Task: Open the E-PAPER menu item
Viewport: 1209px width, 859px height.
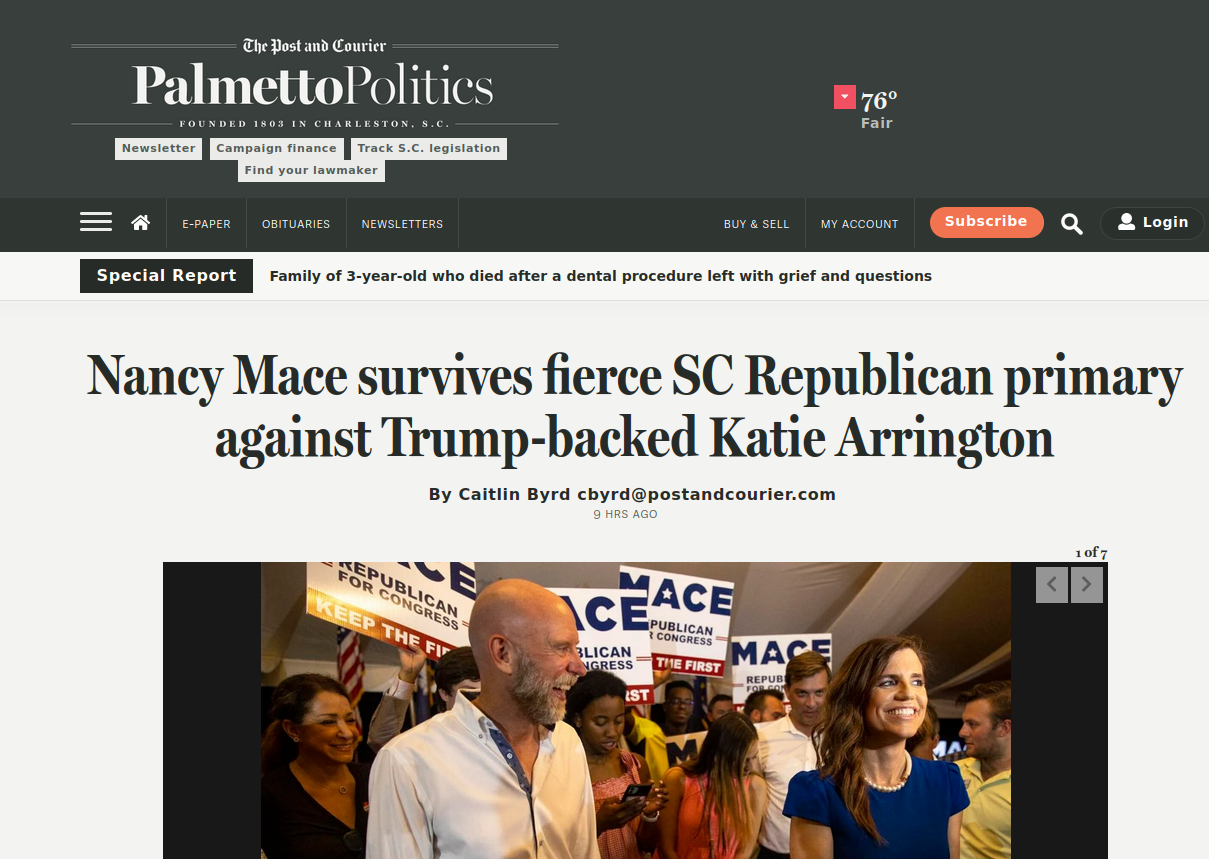Action: tap(206, 224)
